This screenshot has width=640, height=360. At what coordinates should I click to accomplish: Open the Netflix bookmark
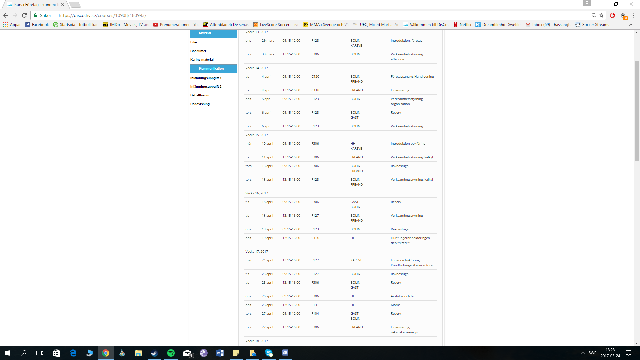pos(462,25)
